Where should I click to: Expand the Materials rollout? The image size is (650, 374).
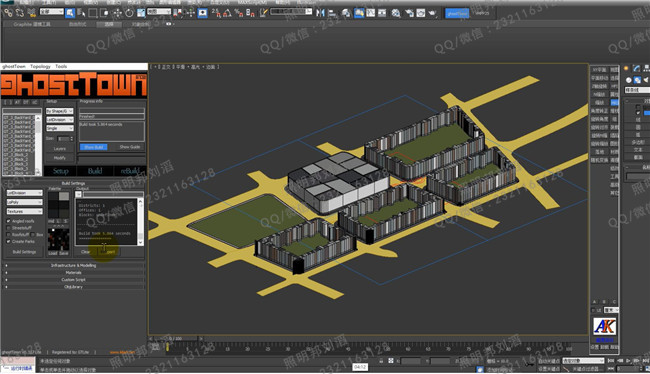coord(73,272)
